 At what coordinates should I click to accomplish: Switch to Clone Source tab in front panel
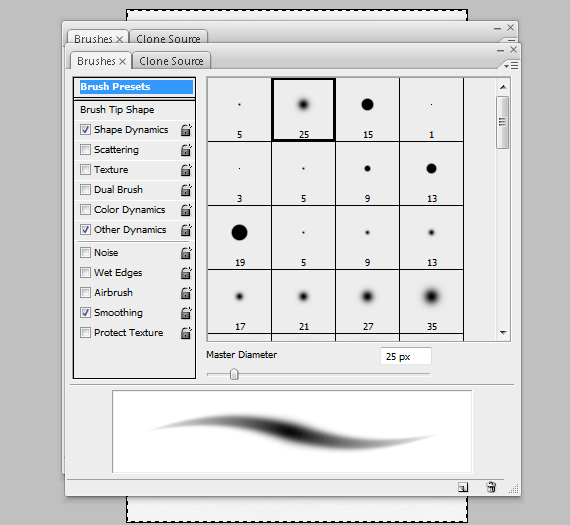(171, 61)
